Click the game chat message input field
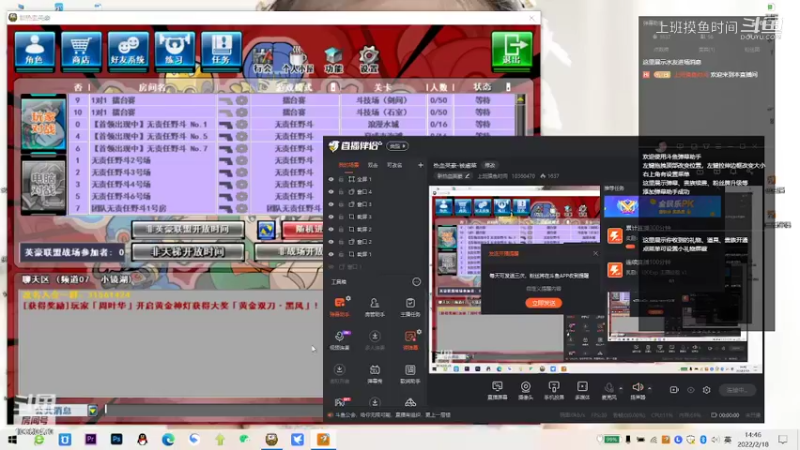Screen dimensions: 800x450 (213, 409)
